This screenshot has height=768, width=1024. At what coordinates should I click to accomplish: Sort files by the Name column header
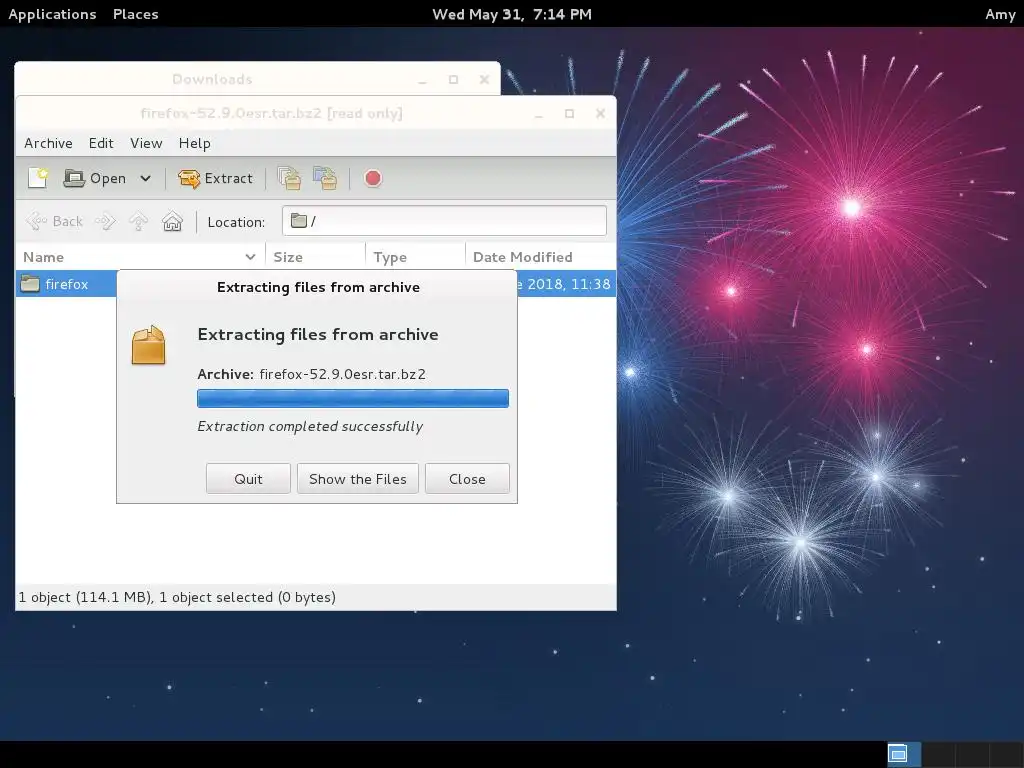pyautogui.click(x=140, y=257)
